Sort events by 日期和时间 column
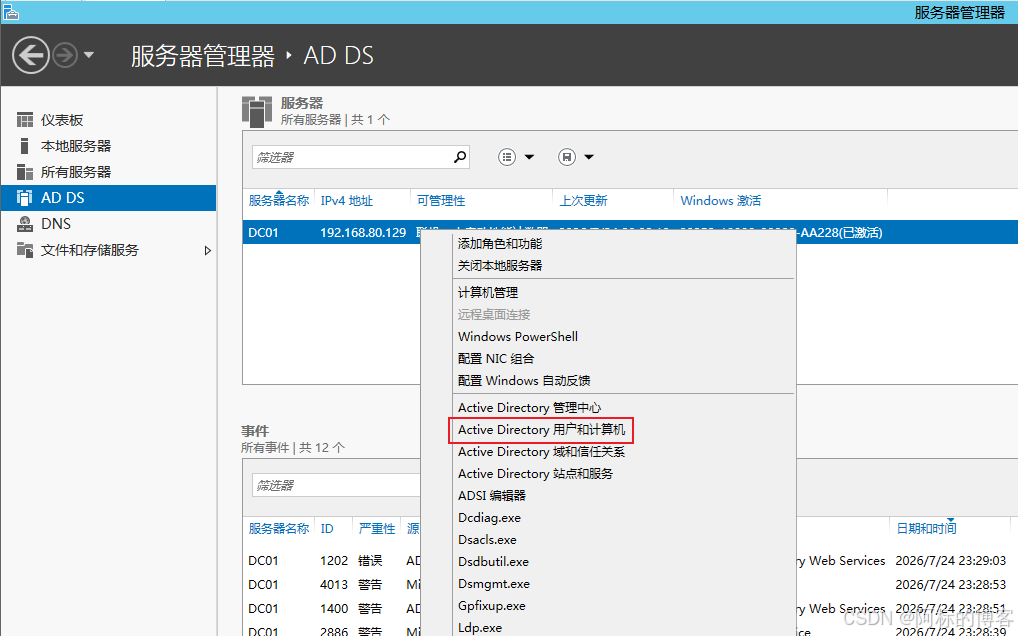This screenshot has width=1018, height=636. [x=926, y=529]
